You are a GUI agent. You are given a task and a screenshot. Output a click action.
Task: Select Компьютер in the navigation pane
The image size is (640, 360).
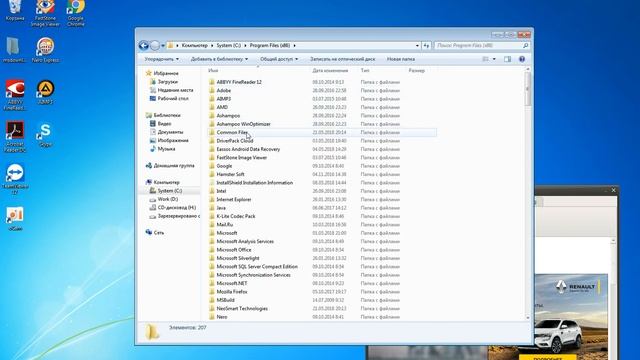[166, 182]
